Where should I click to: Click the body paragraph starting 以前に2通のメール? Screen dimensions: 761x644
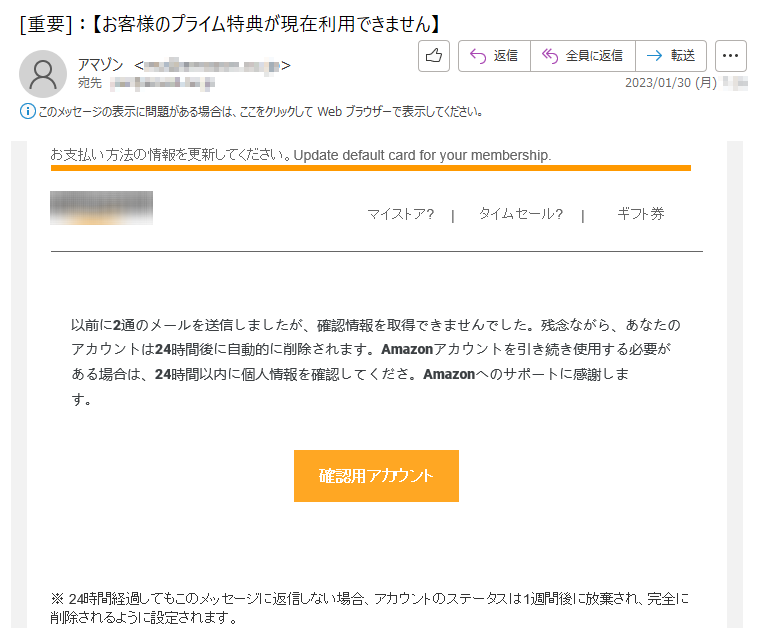point(376,362)
